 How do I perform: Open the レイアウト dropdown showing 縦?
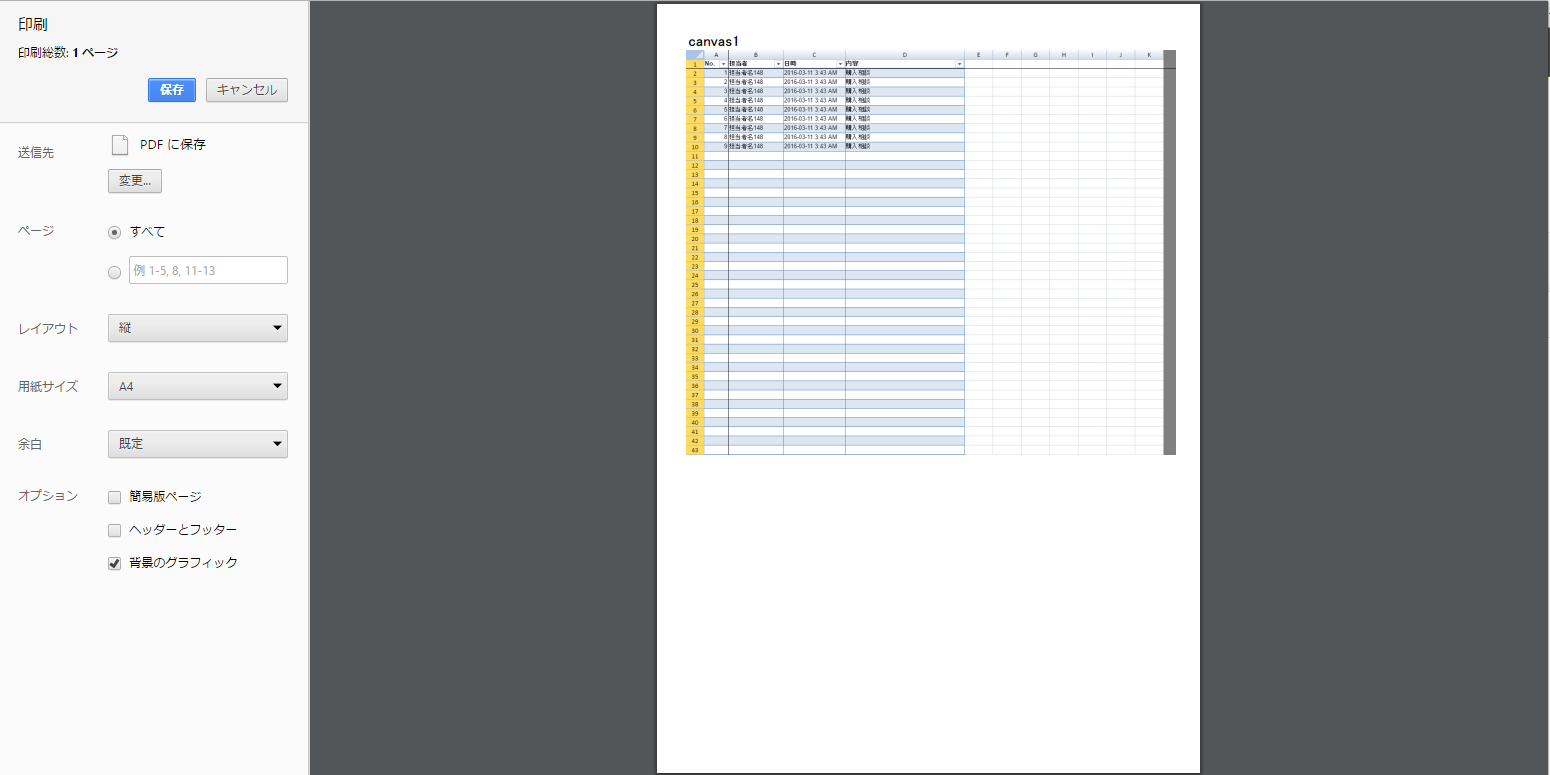coord(198,328)
